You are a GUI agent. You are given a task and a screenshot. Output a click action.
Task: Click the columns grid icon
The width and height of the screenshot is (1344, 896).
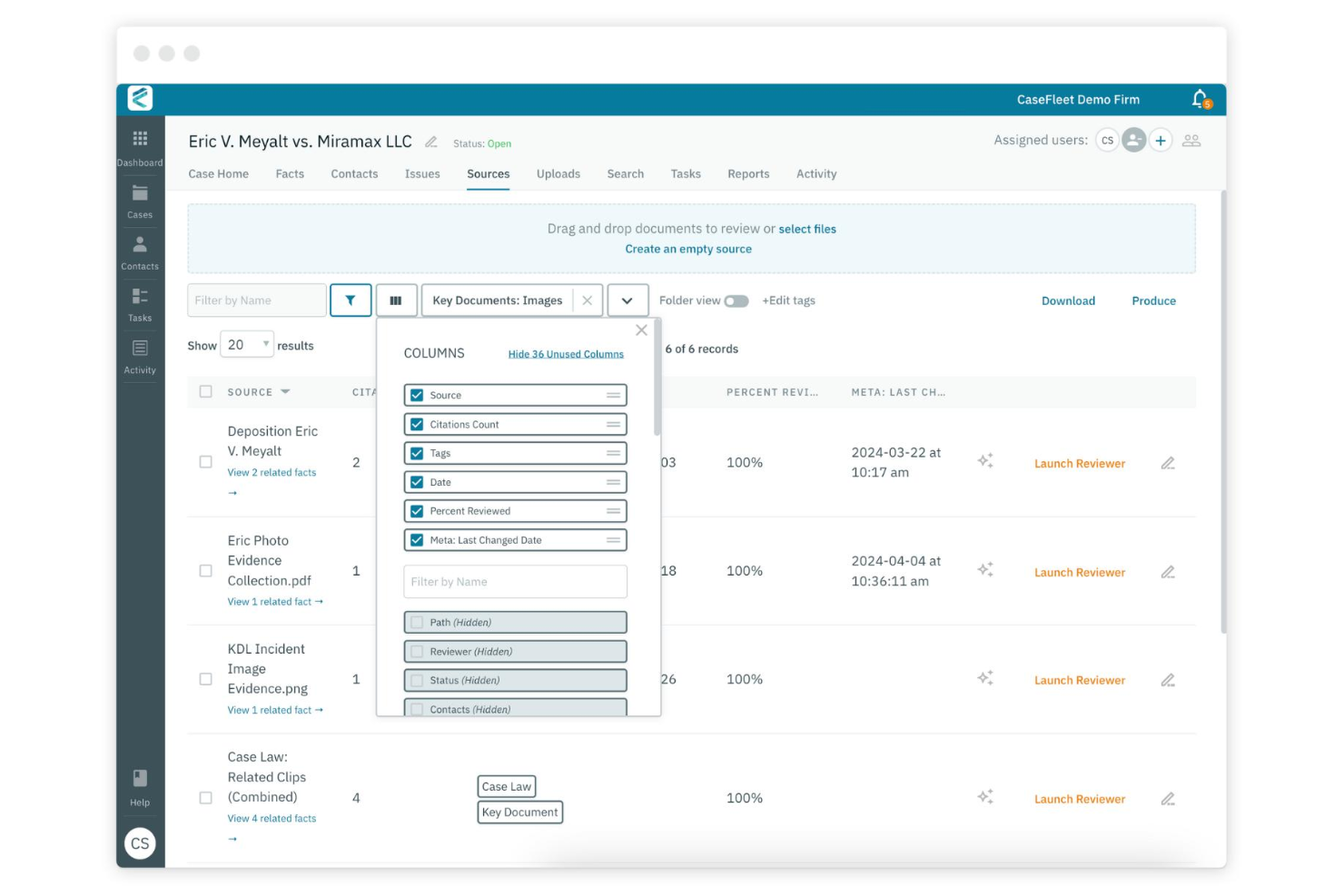coord(396,300)
